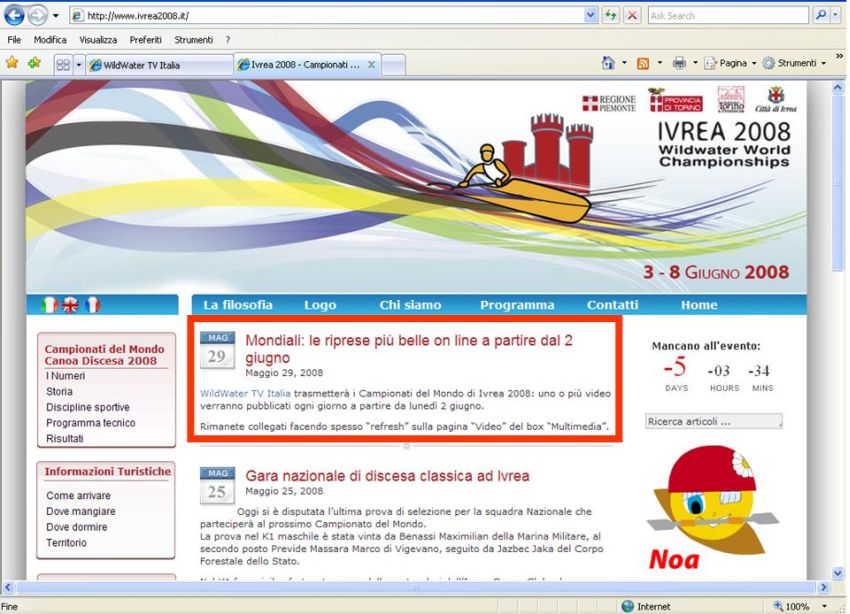Click the browser Forward arrow button

pos(37,16)
